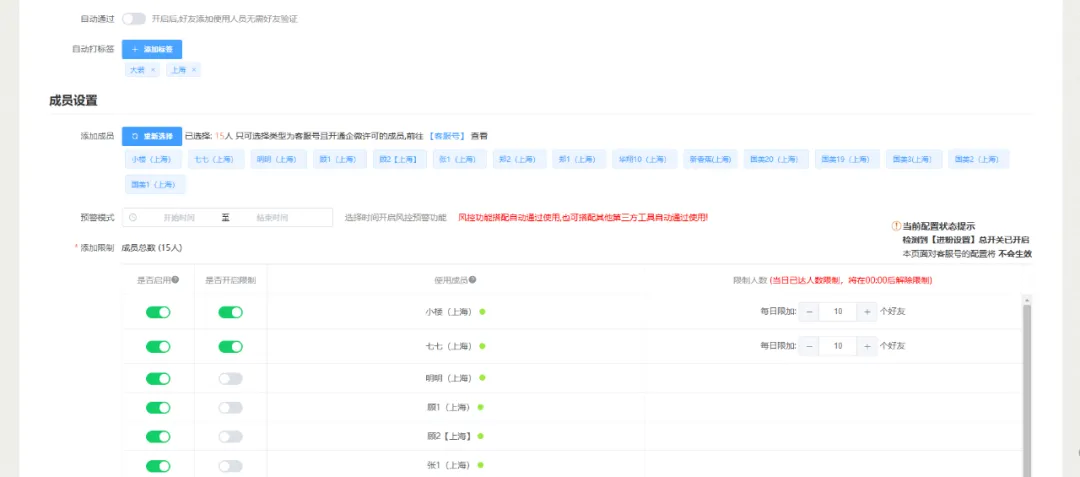Screen dimensions: 1080x477
Task: Disable 是否启用 for 顾1（上海）
Action: tap(158, 407)
